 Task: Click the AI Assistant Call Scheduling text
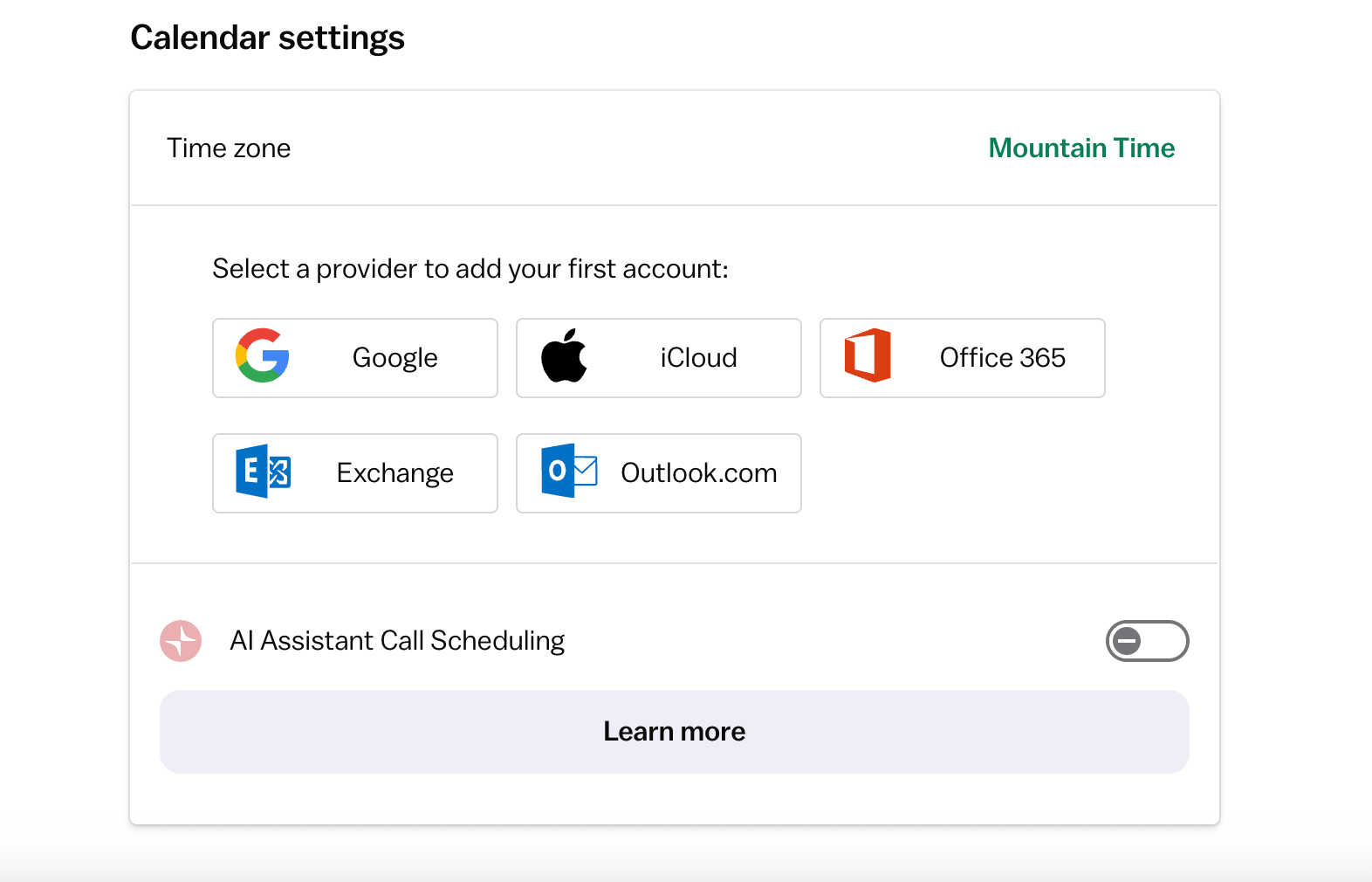coord(397,641)
